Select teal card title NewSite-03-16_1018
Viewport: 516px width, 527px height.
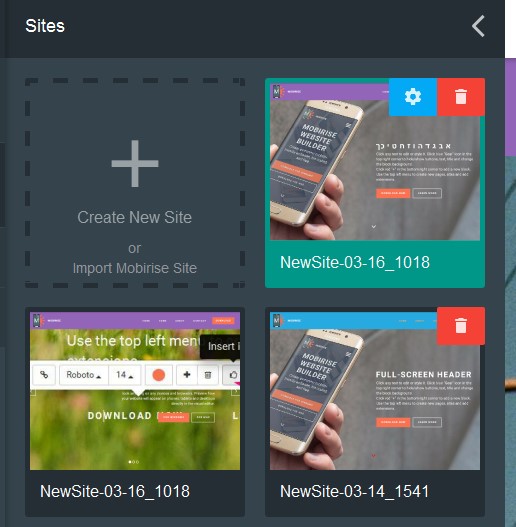click(355, 262)
